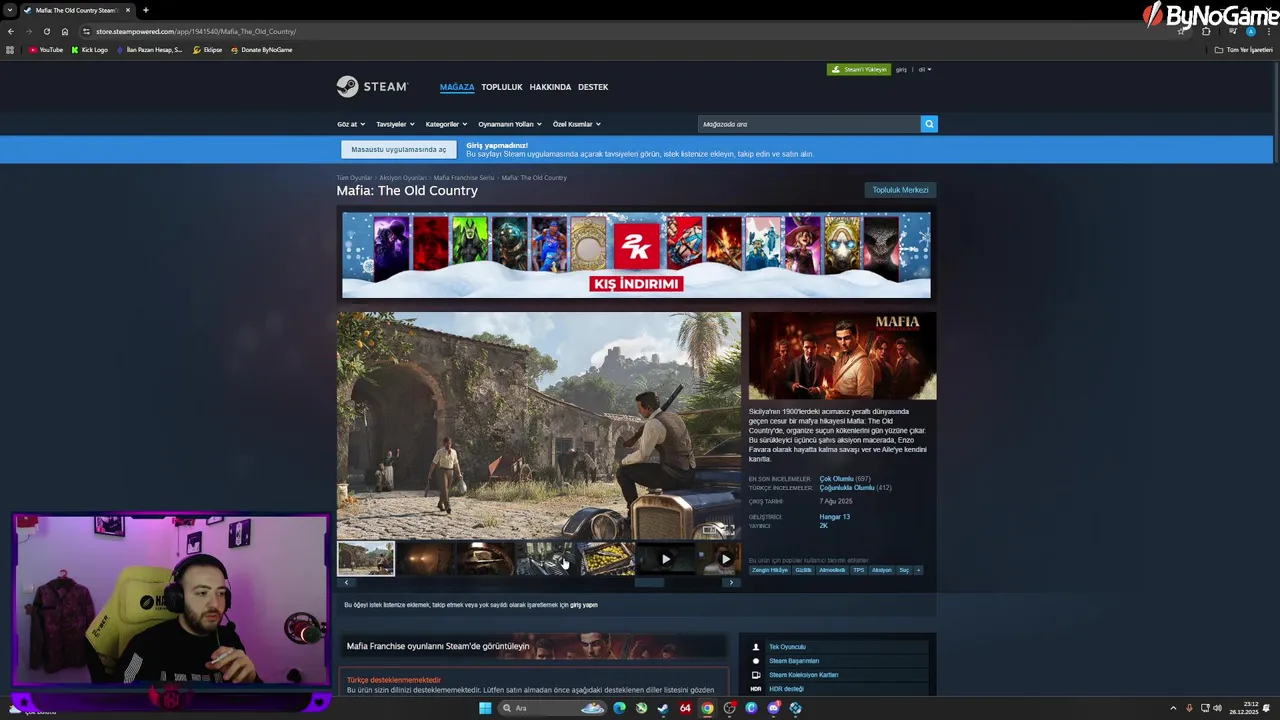Click the Steam Koleksiyon Kartları cards icon
This screenshot has width=1280, height=720.
coord(756,675)
